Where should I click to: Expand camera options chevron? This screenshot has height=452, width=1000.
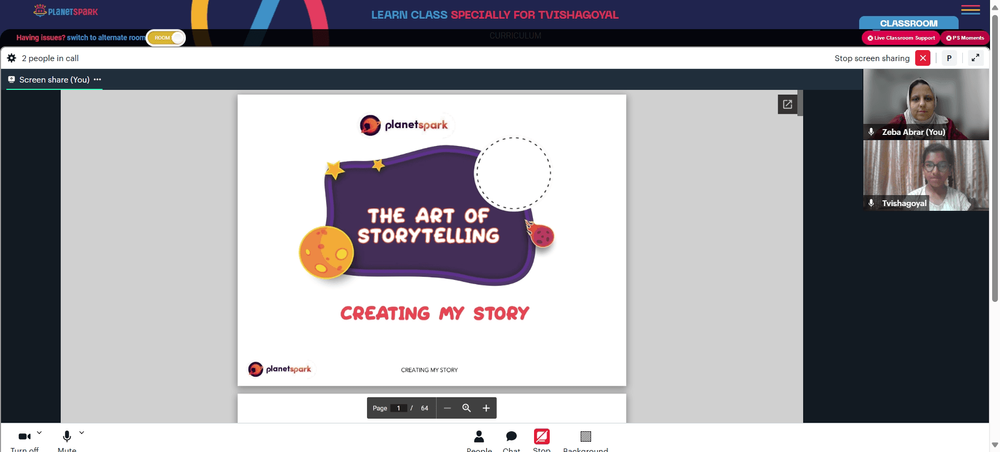[39, 433]
